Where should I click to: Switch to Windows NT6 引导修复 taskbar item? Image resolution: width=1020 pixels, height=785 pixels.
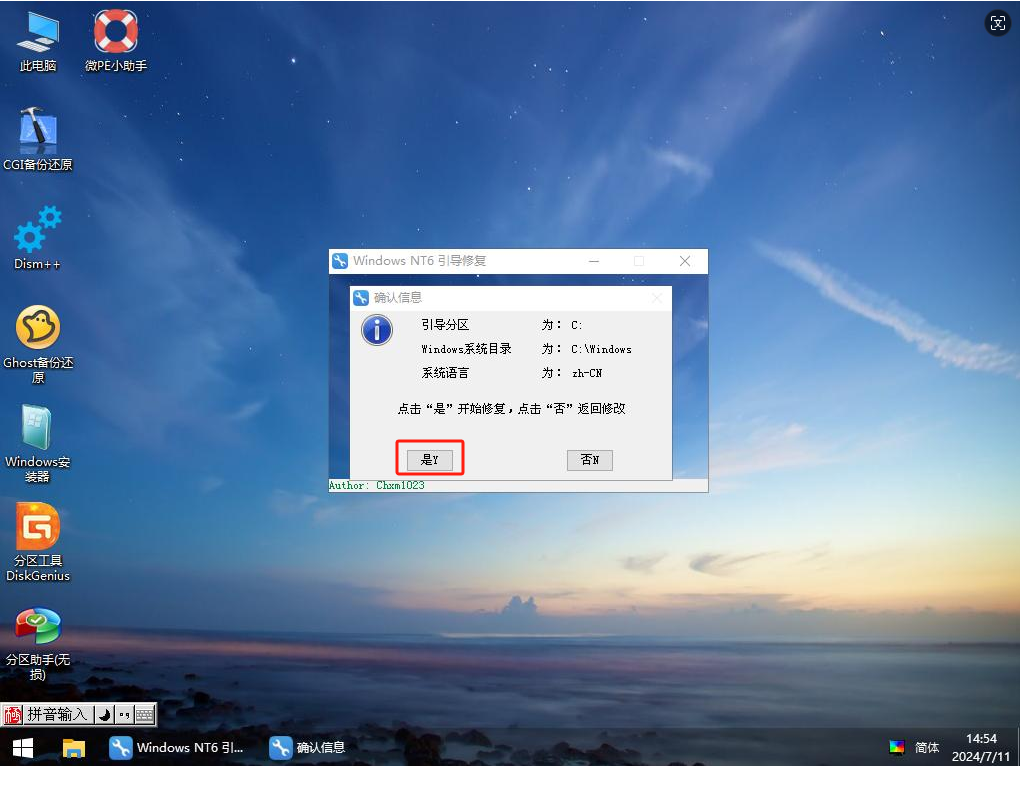click(177, 748)
